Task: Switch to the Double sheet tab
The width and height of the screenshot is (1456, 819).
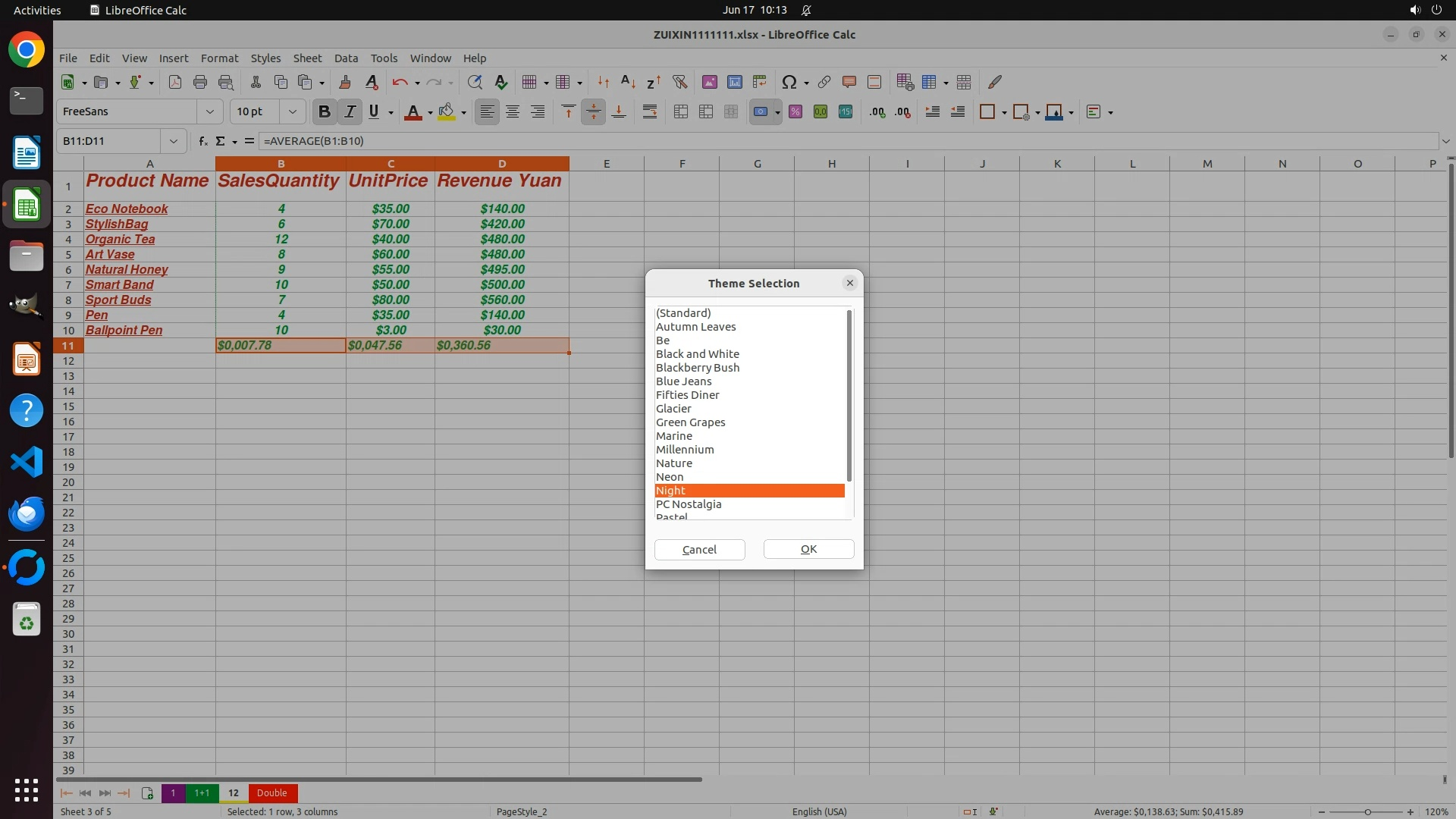Action: pyautogui.click(x=271, y=793)
